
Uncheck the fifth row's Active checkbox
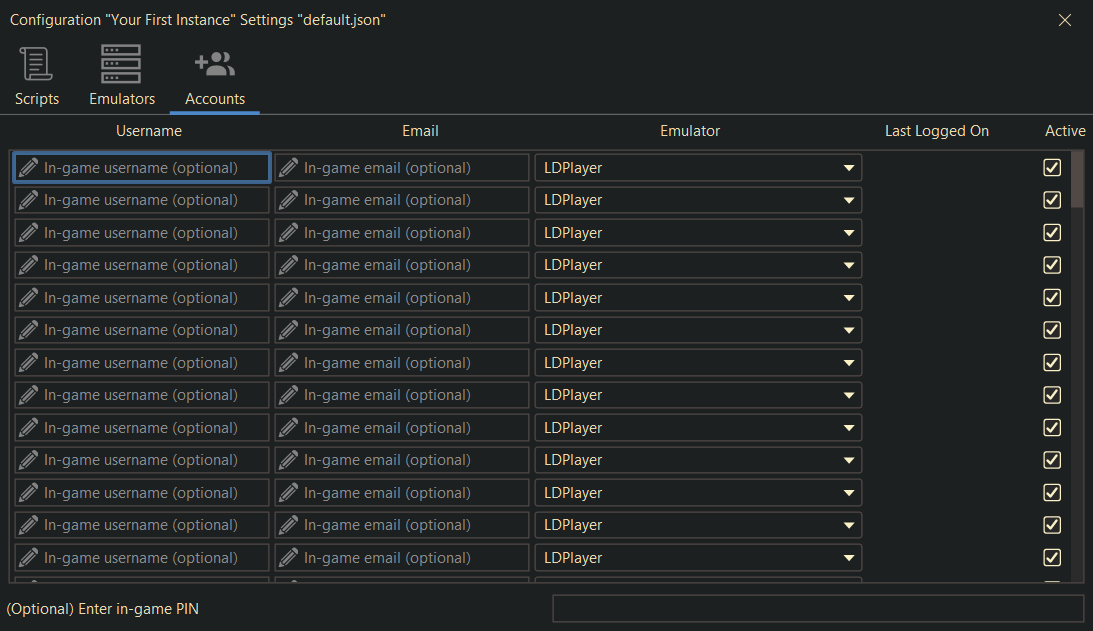1052,298
